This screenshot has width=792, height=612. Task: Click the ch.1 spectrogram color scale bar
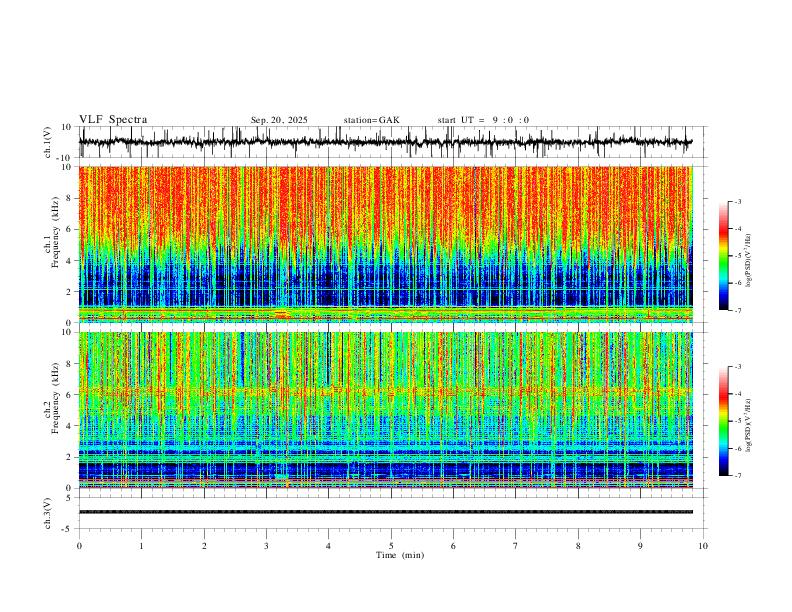coord(723,256)
